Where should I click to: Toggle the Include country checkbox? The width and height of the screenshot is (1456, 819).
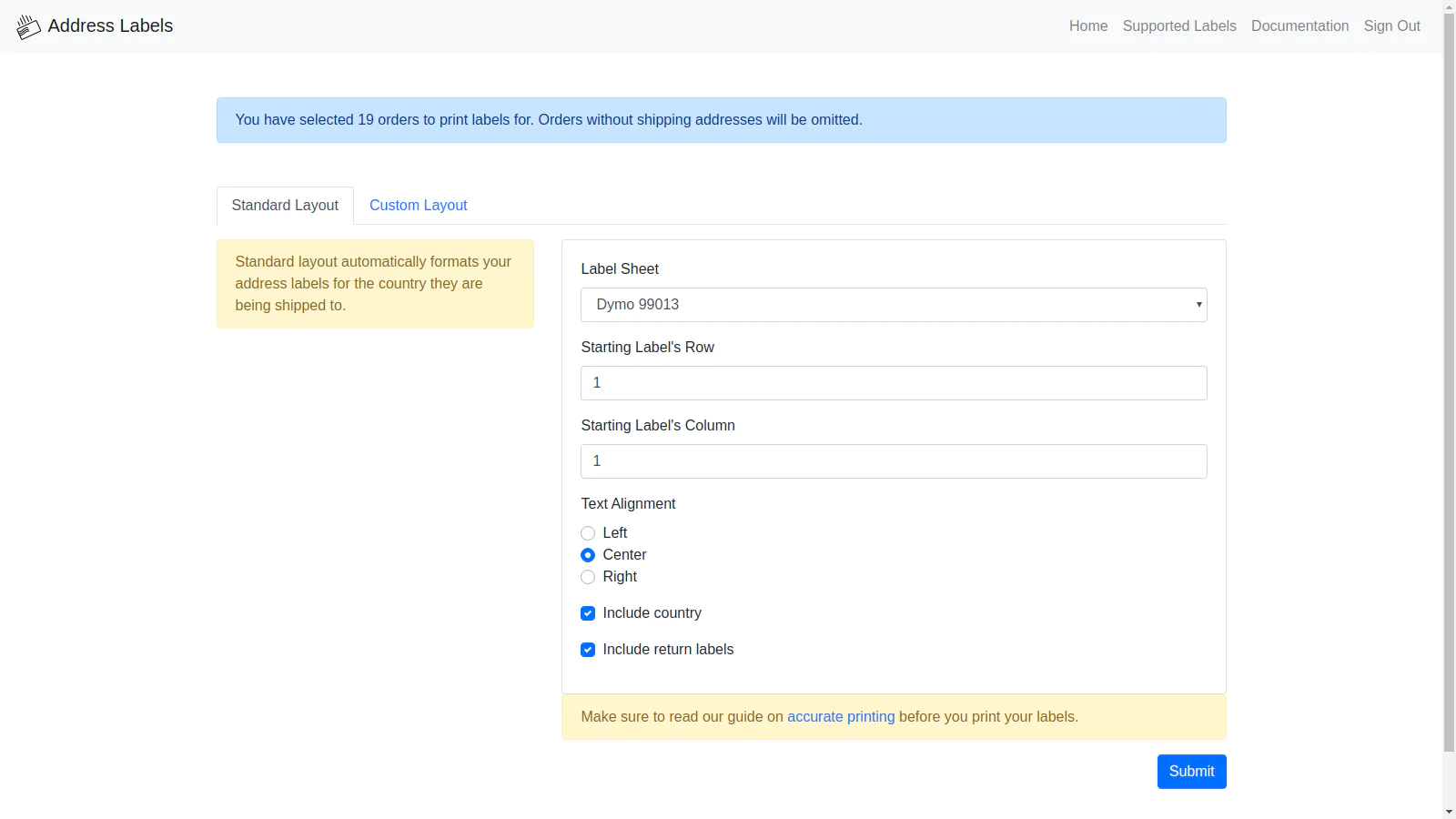[588, 613]
